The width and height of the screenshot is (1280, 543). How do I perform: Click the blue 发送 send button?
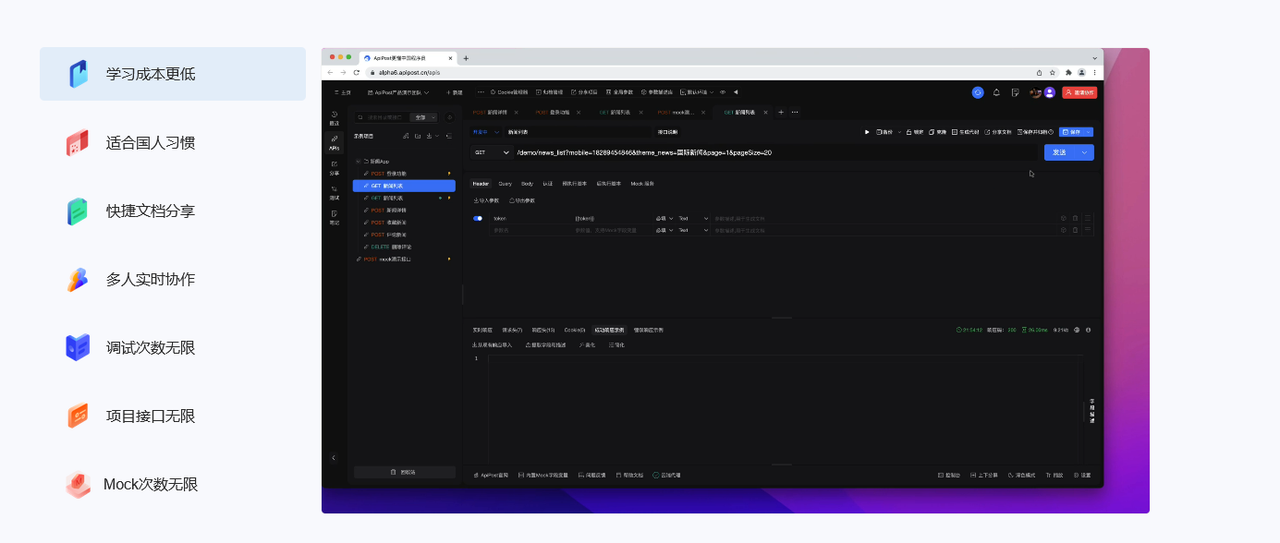click(1059, 152)
